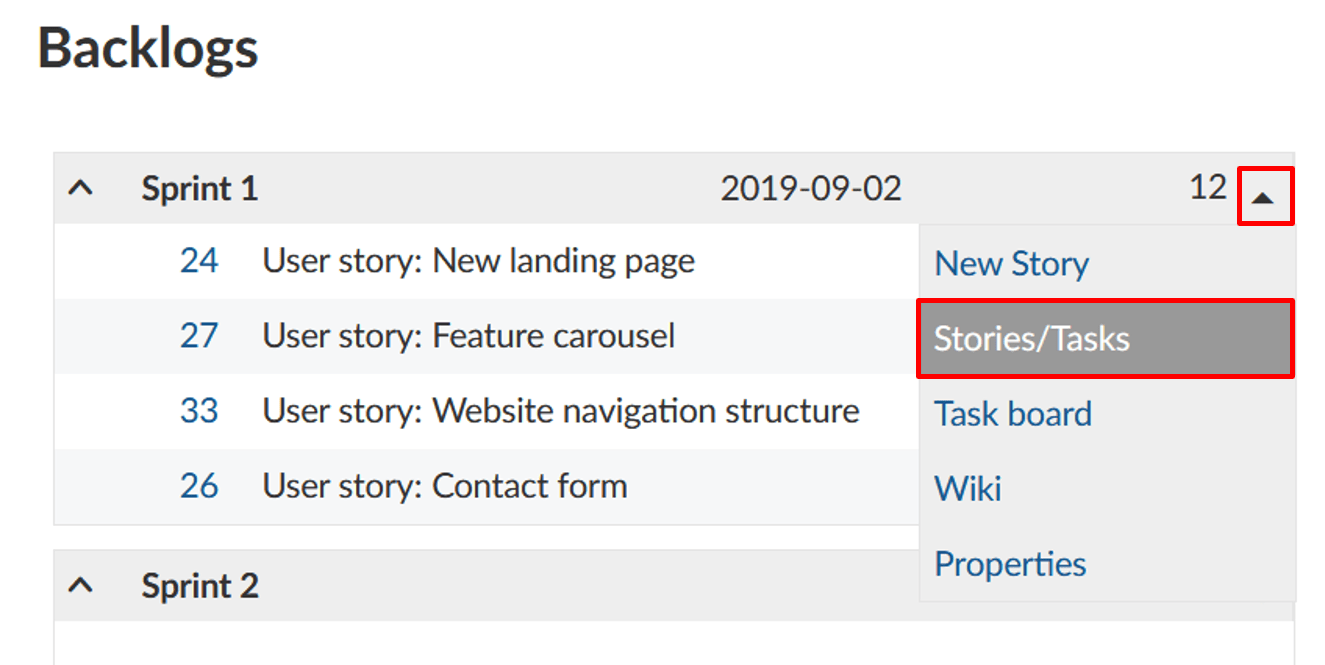The image size is (1325, 665).
Task: Open the Wiki entry from the menu
Action: (x=967, y=488)
